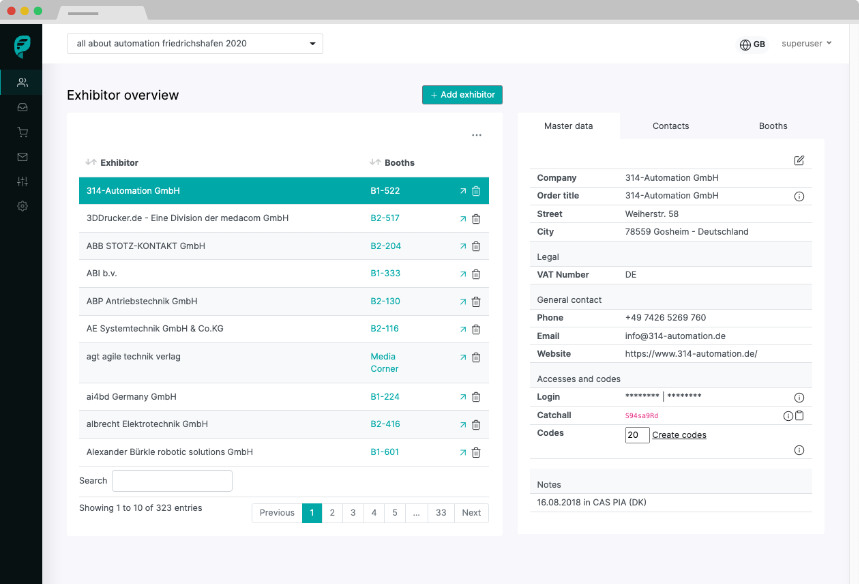Select the ai4bd Germany GmbH row name
The height and width of the screenshot is (584, 859).
(131, 397)
